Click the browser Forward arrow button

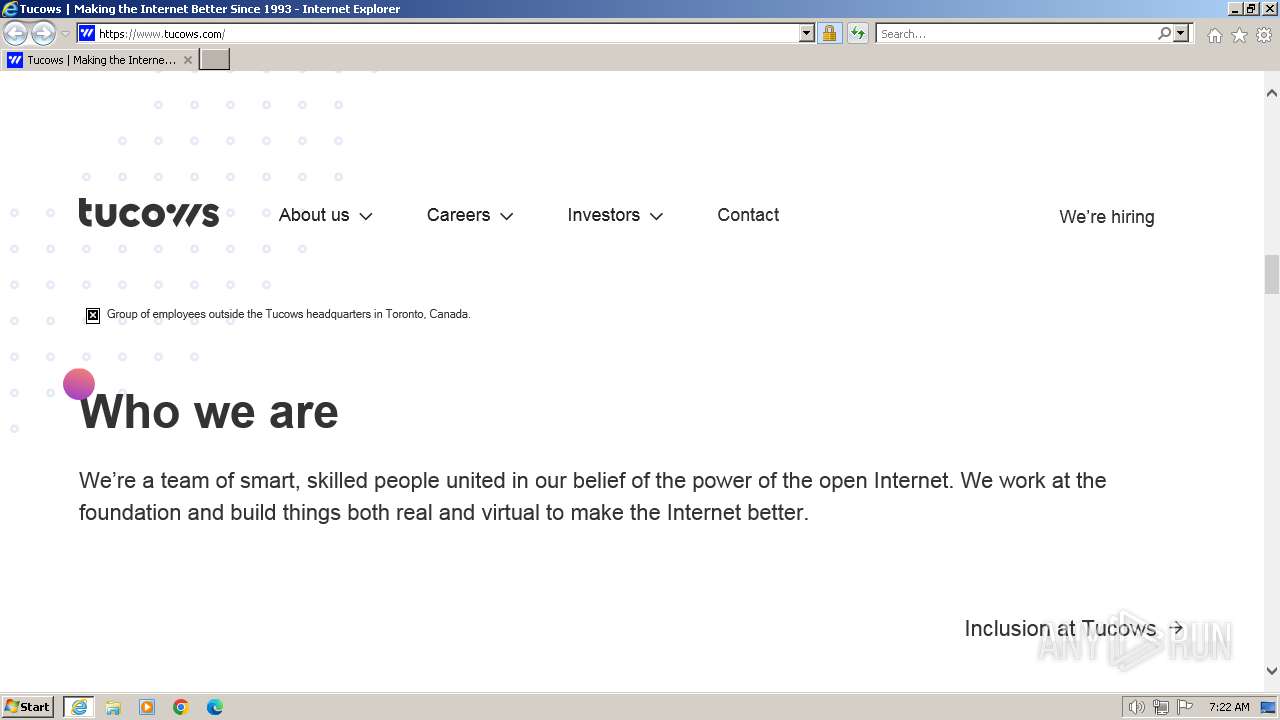43,34
